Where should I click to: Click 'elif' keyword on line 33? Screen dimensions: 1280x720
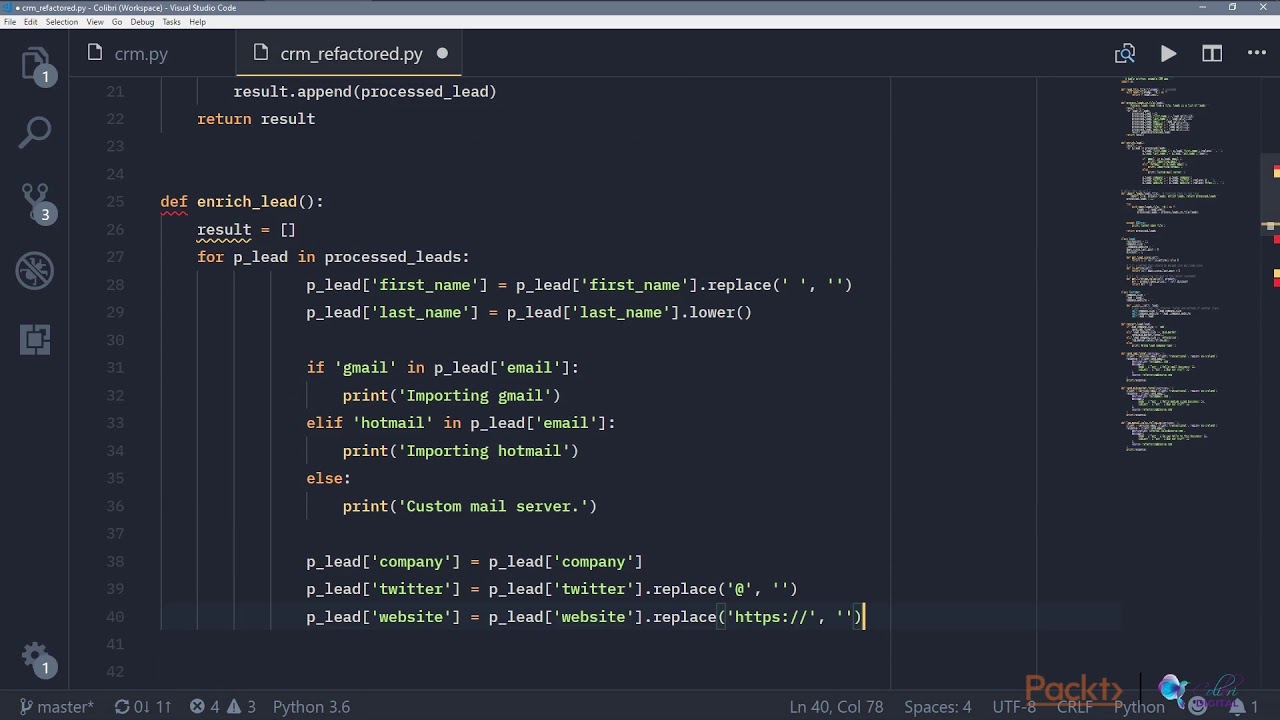(324, 423)
